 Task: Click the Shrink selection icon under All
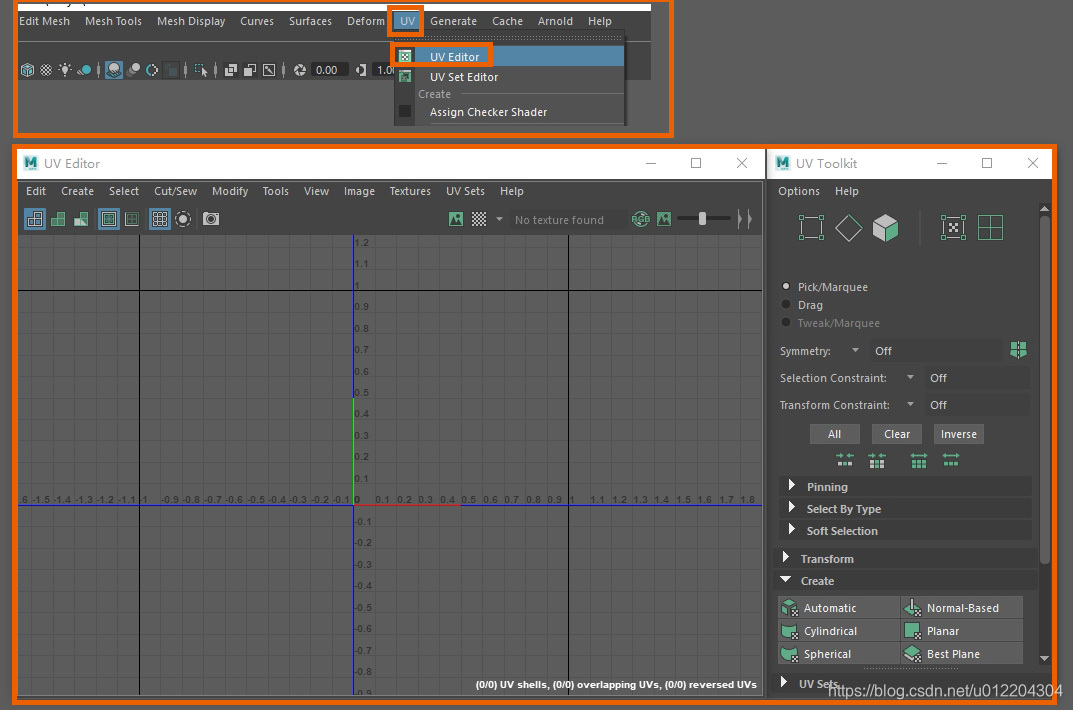(x=845, y=460)
